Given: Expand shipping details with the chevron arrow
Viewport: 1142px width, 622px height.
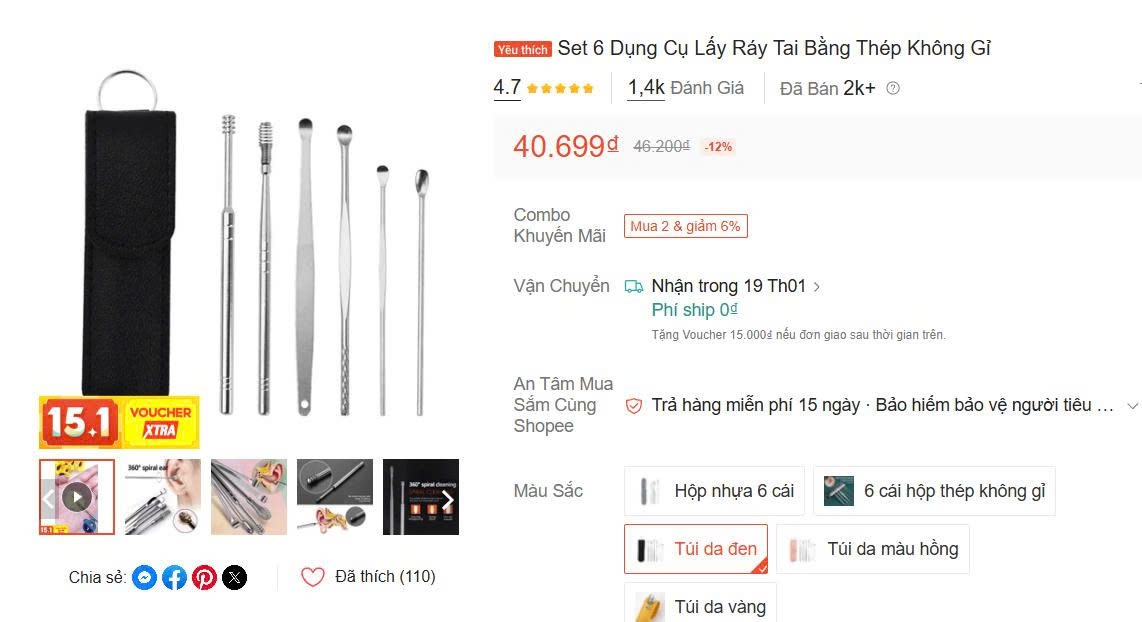Looking at the screenshot, I should tap(817, 285).
